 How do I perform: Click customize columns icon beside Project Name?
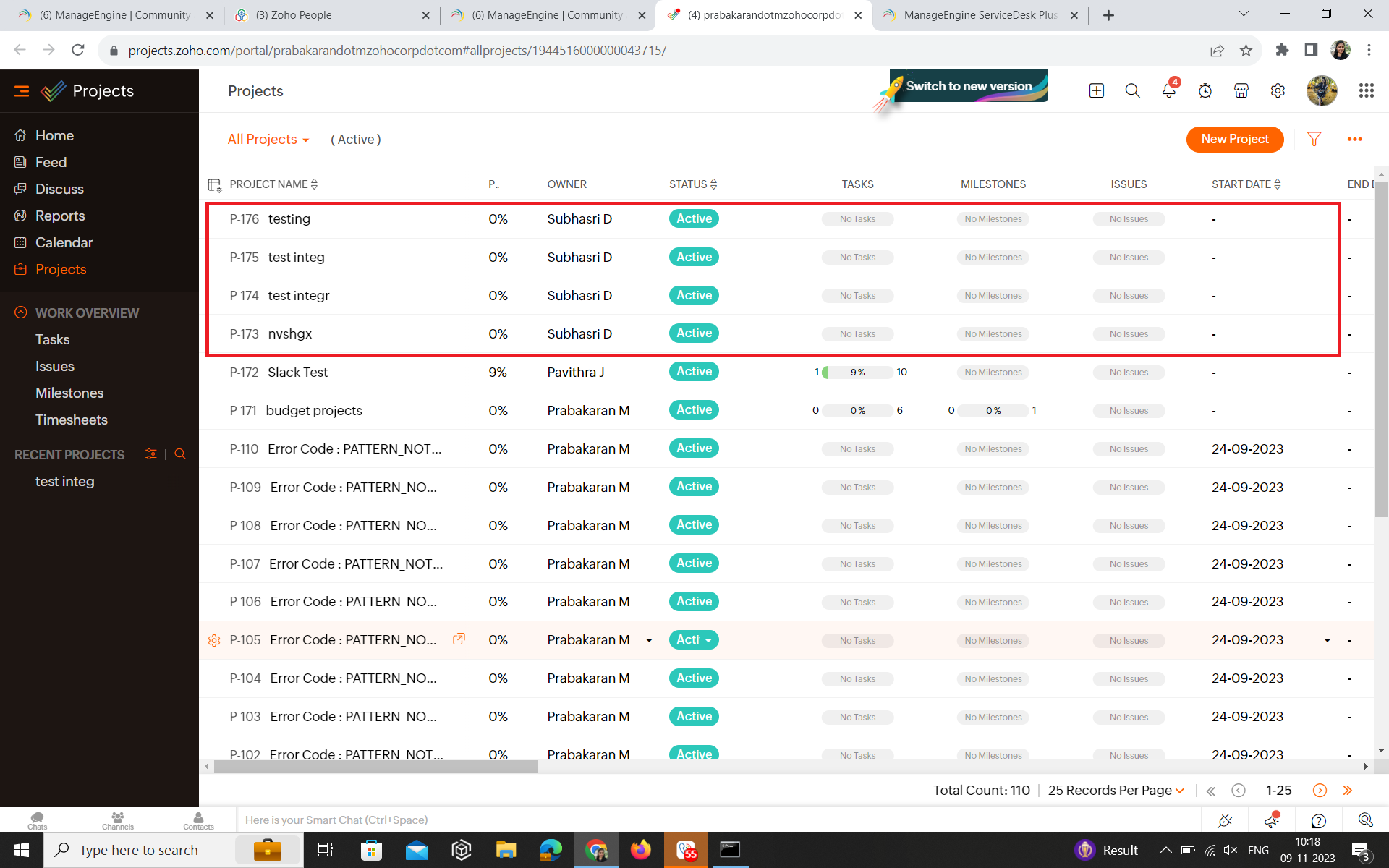click(x=214, y=185)
